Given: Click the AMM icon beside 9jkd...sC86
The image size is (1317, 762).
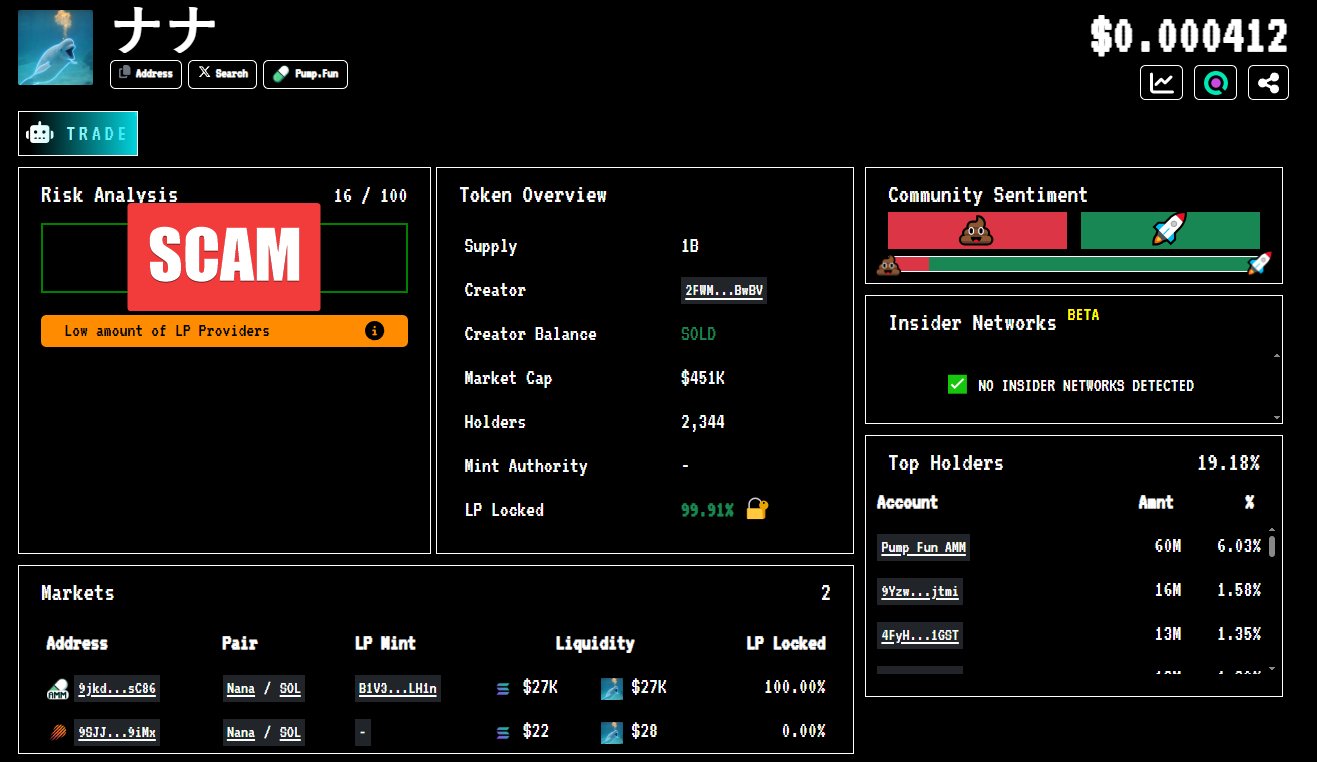Looking at the screenshot, I should (x=57, y=688).
